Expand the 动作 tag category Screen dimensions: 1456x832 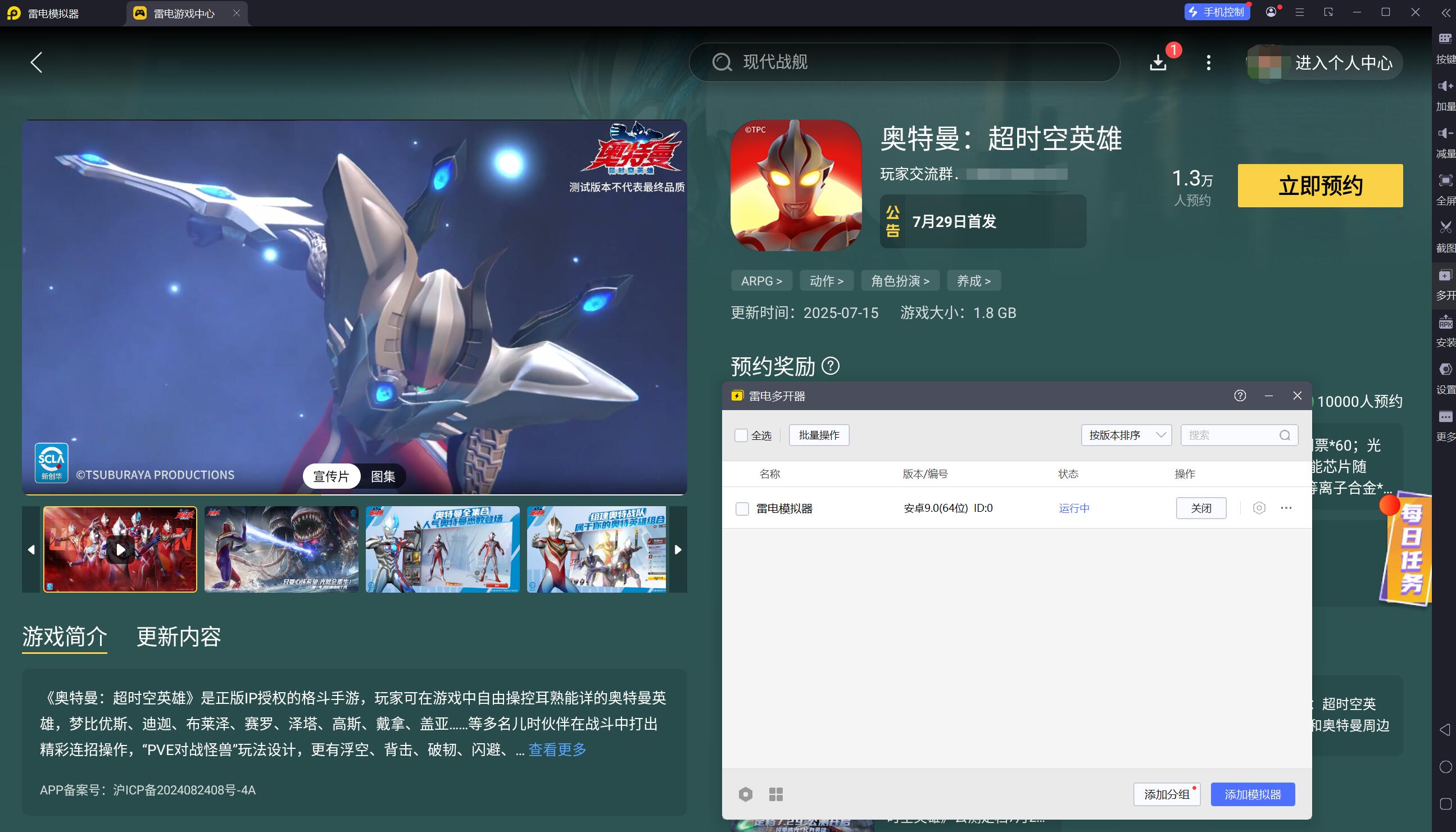pos(826,280)
